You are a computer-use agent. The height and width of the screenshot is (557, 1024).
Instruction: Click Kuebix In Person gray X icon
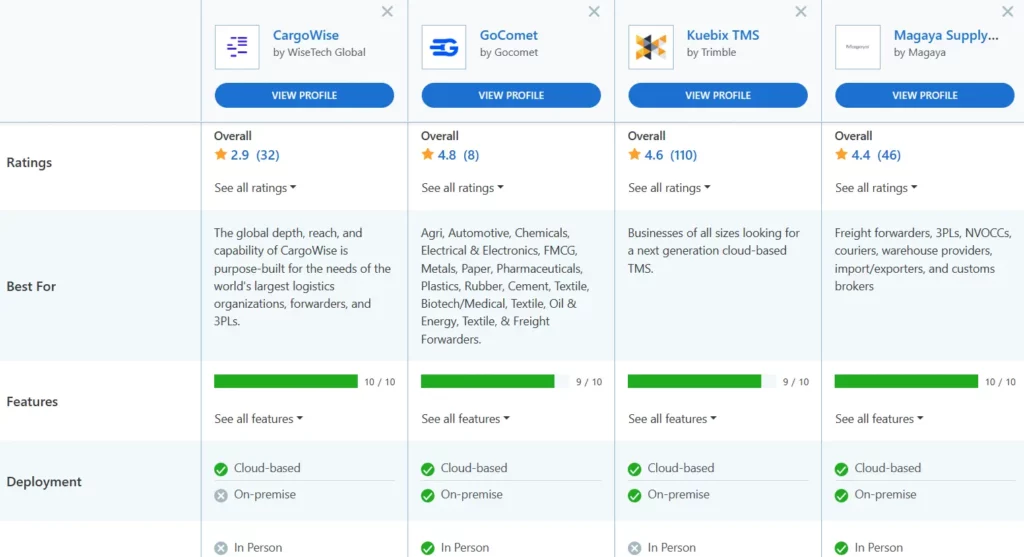[x=634, y=549]
